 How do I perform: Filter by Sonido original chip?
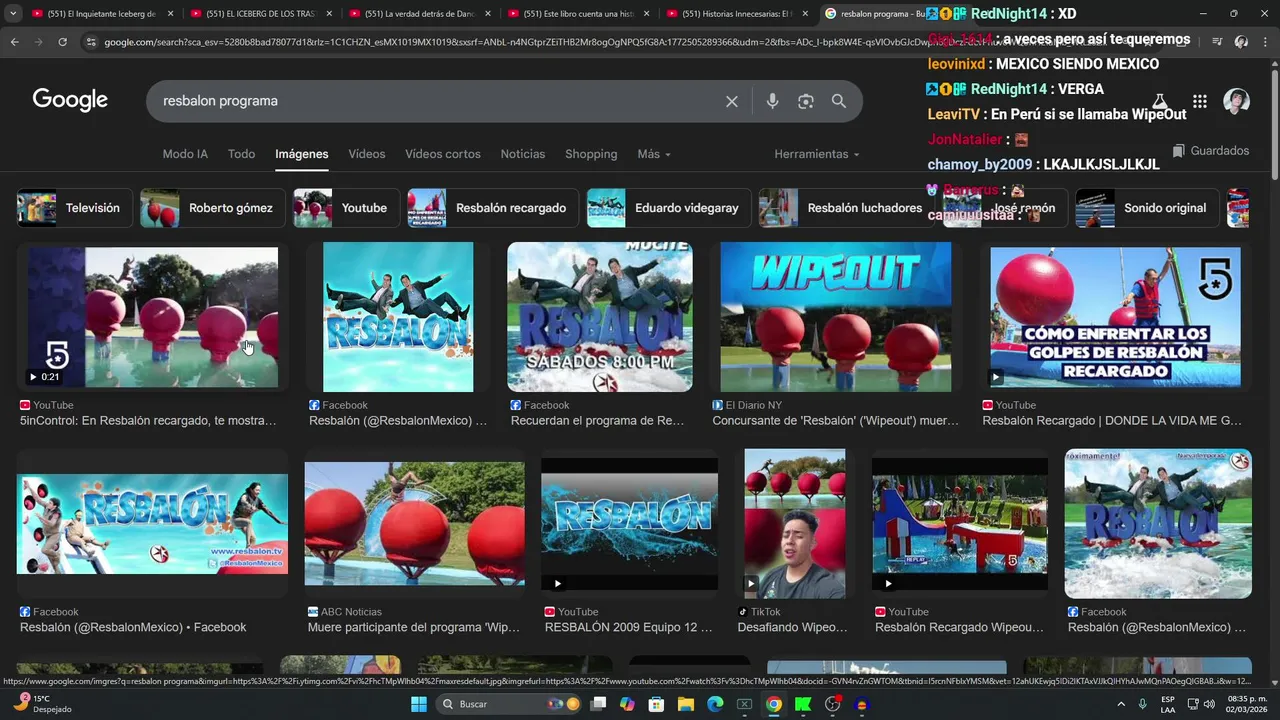1146,208
